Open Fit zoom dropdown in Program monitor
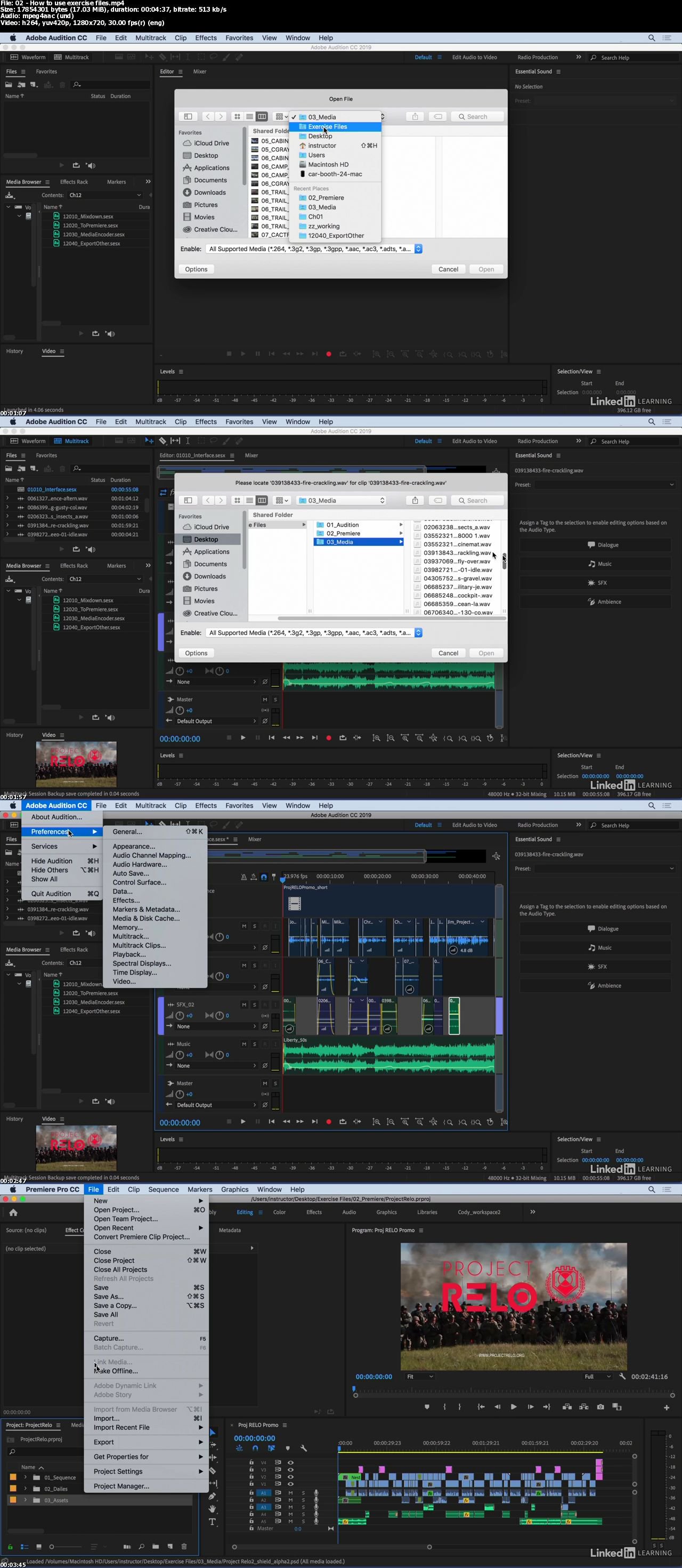The image size is (682, 1568). [x=420, y=1376]
